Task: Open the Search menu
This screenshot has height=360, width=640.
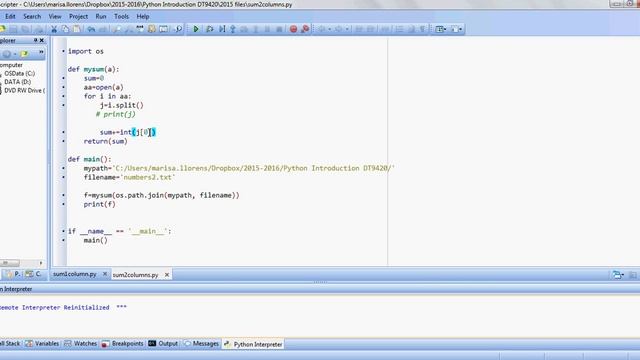Action: (x=32, y=16)
